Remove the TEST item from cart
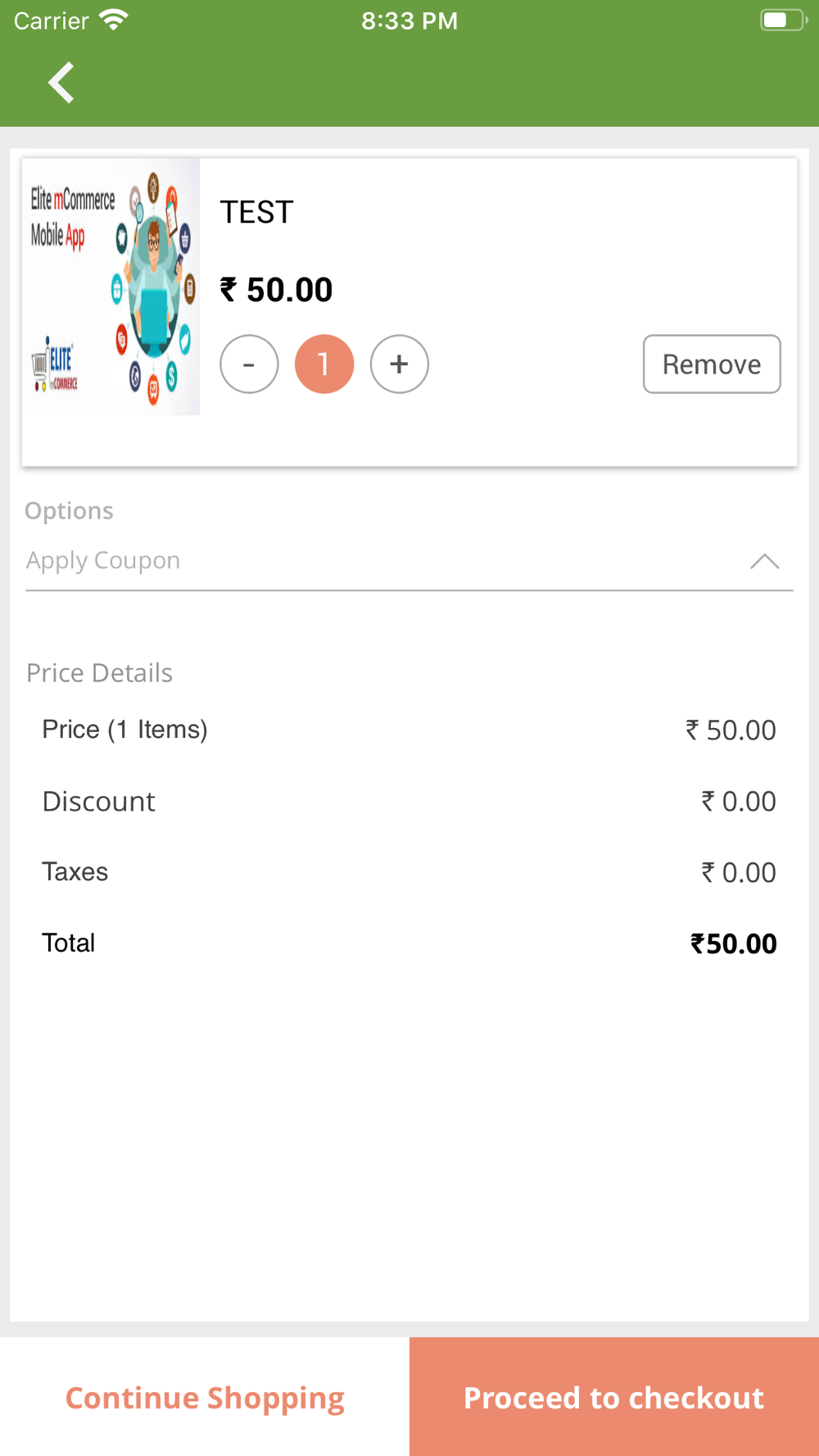 [x=712, y=364]
